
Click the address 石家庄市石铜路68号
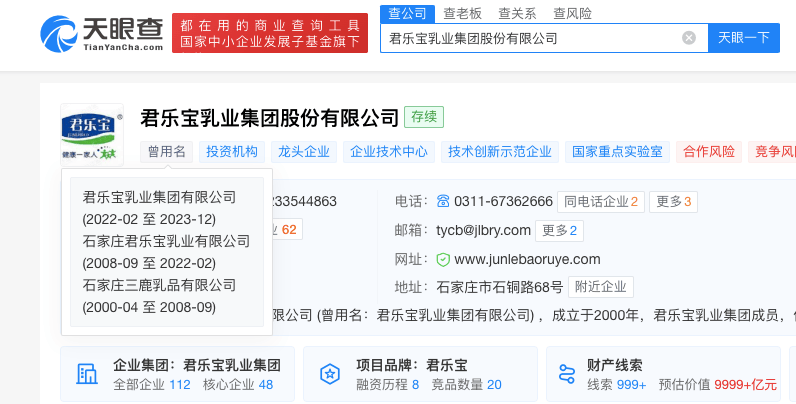(500, 287)
